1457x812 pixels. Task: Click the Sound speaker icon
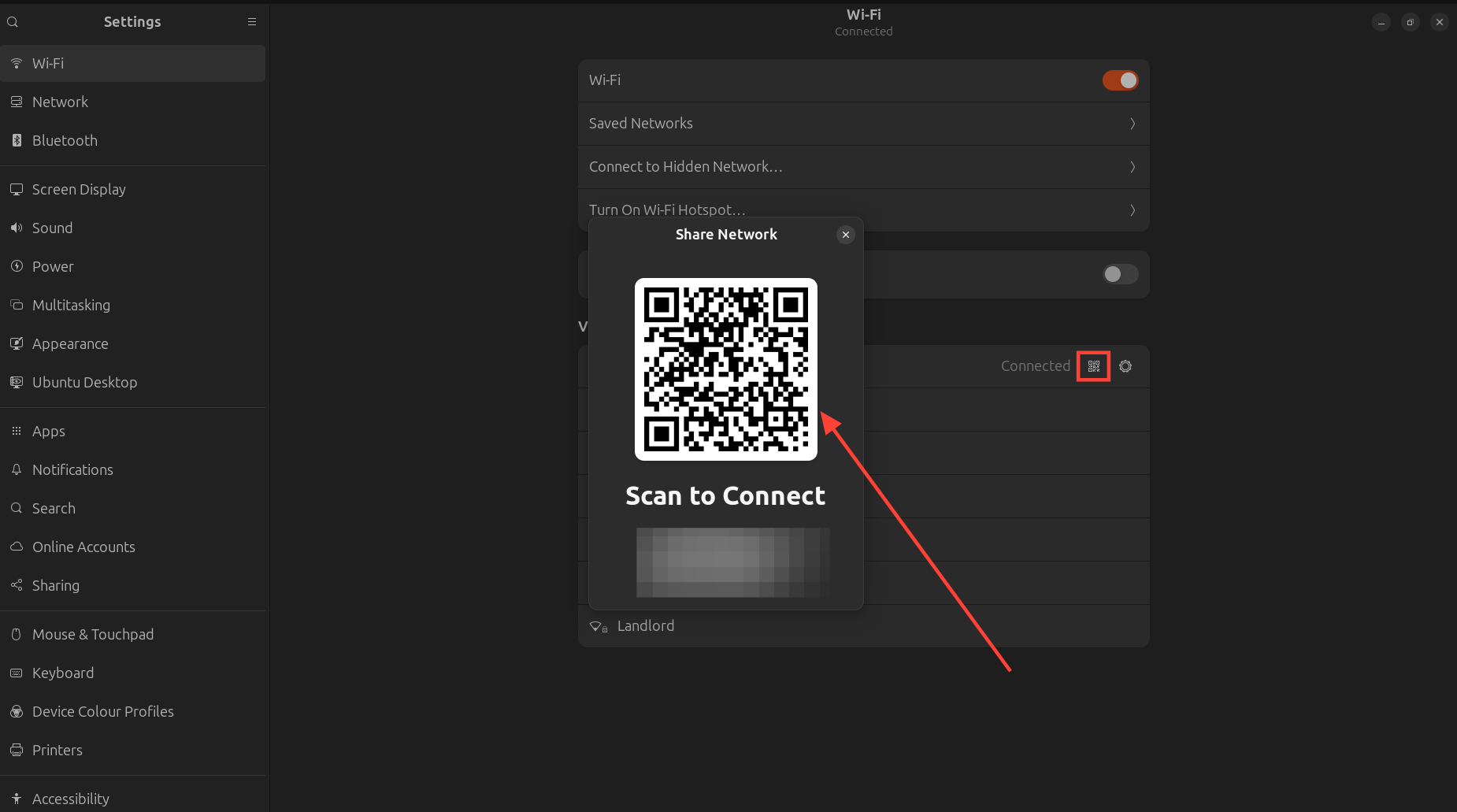tap(17, 228)
